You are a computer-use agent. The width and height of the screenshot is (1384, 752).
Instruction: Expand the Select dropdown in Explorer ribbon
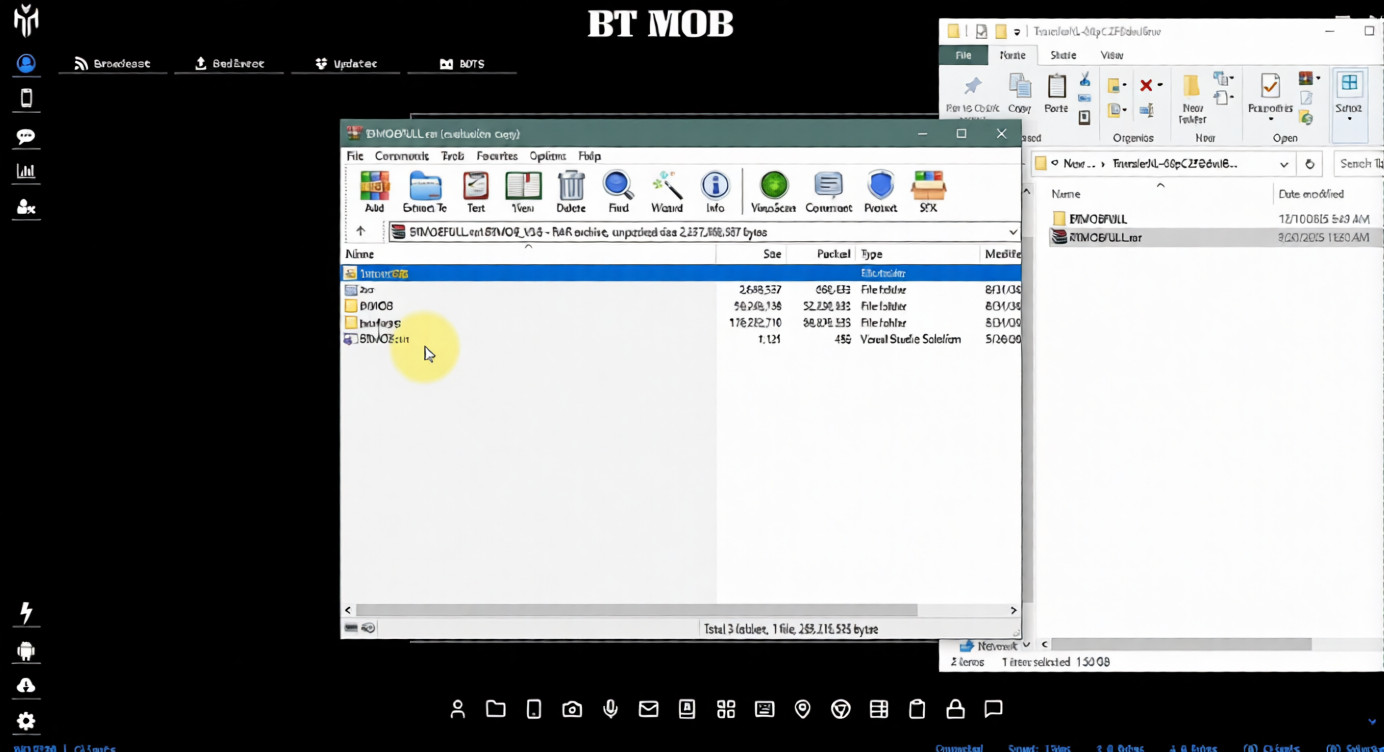1349,119
